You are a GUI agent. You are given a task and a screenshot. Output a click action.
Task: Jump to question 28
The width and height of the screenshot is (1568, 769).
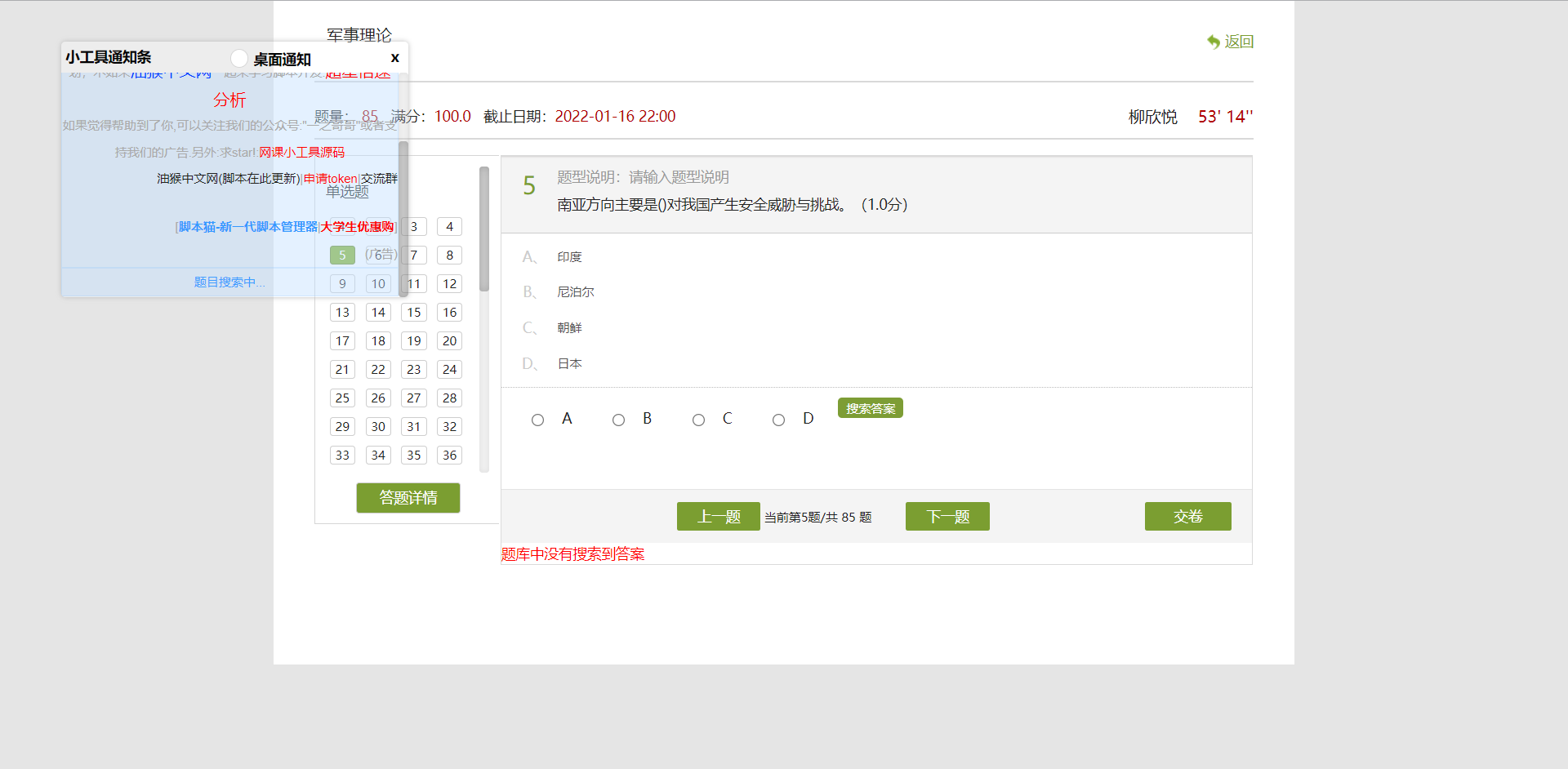pos(449,398)
